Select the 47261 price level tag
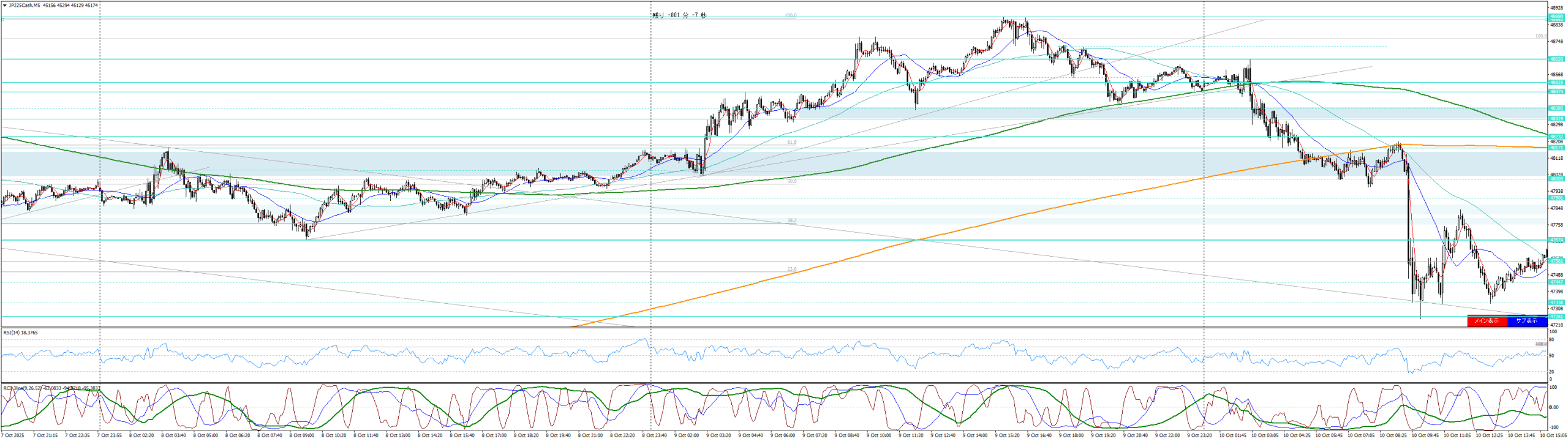1568x441 pixels. pyautogui.click(x=1556, y=317)
